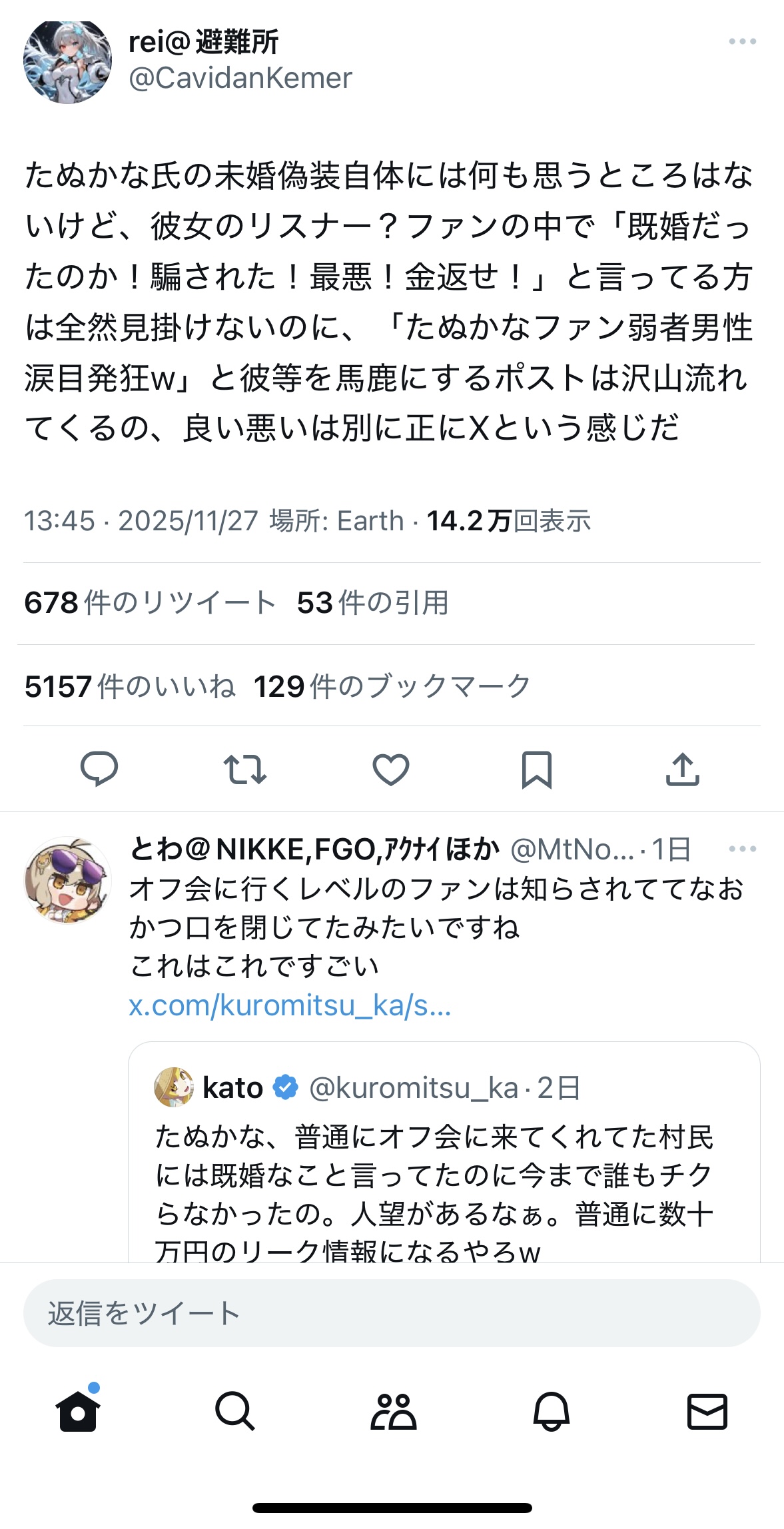784x1529 pixels.
Task: Like the tweet with heart icon
Action: [x=391, y=769]
